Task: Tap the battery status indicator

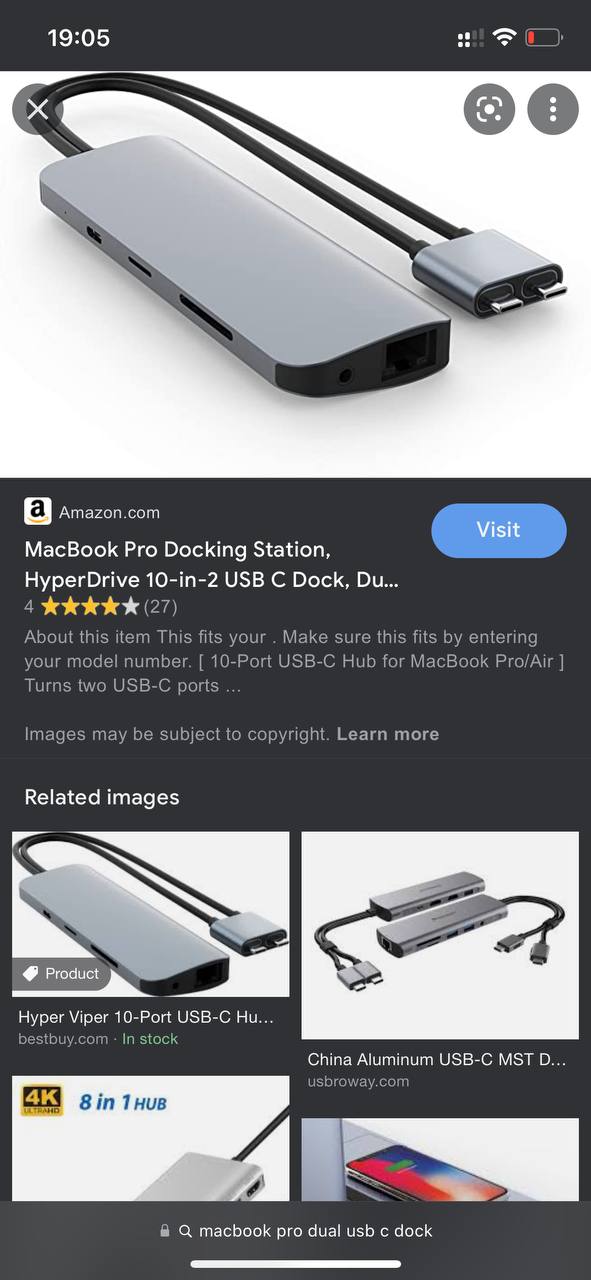Action: (x=545, y=38)
